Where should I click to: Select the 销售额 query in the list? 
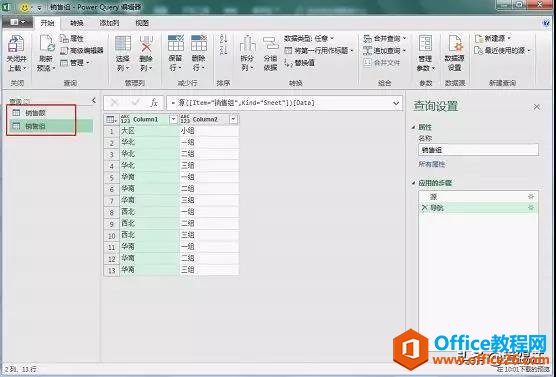tap(51, 113)
